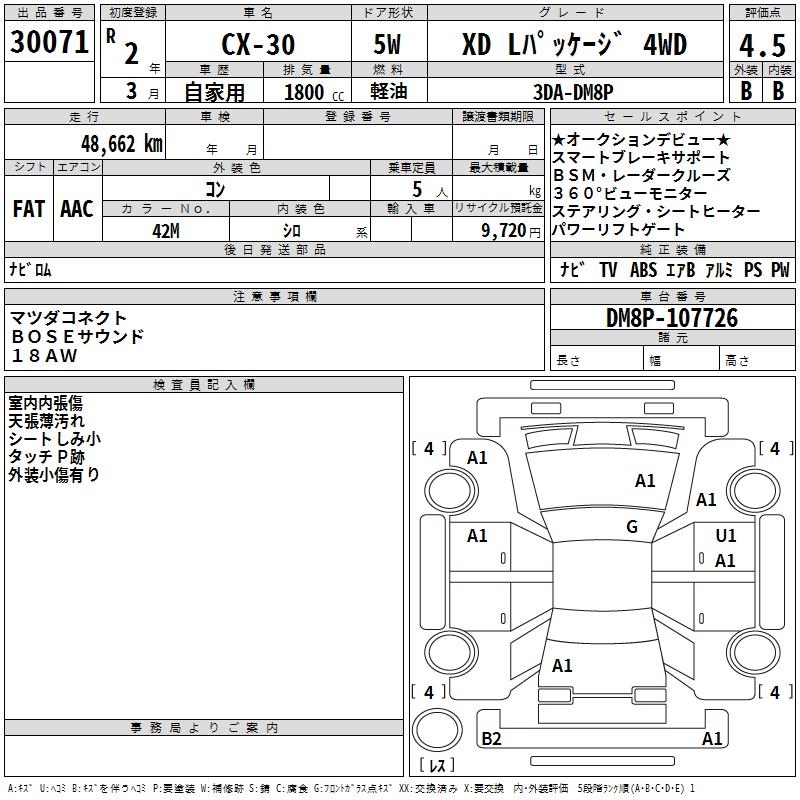This screenshot has height=800, width=800.
Task: Click the lot number 30071
Action: coord(49,42)
